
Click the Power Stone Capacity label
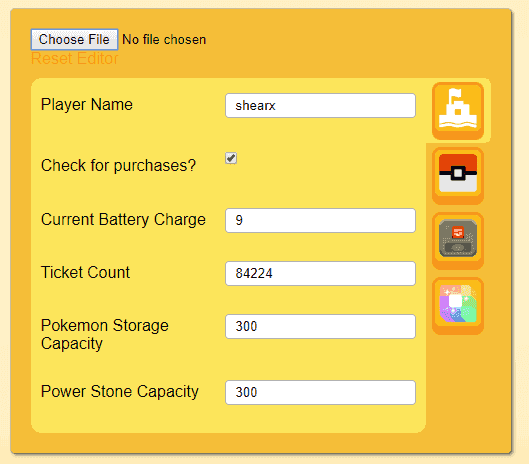point(120,392)
